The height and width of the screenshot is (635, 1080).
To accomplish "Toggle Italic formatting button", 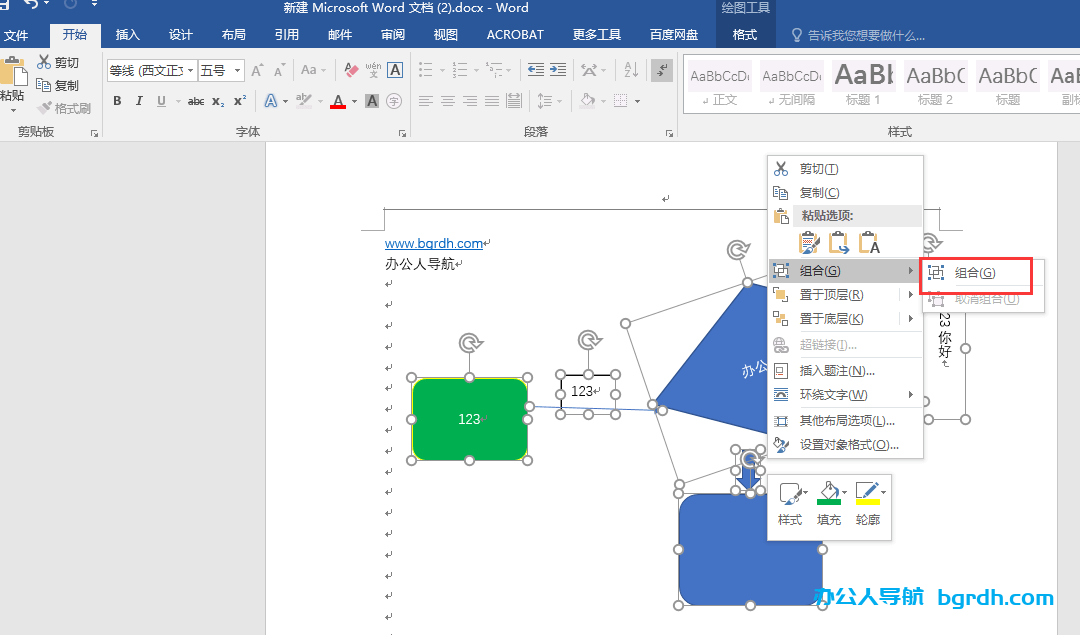I will (x=138, y=101).
